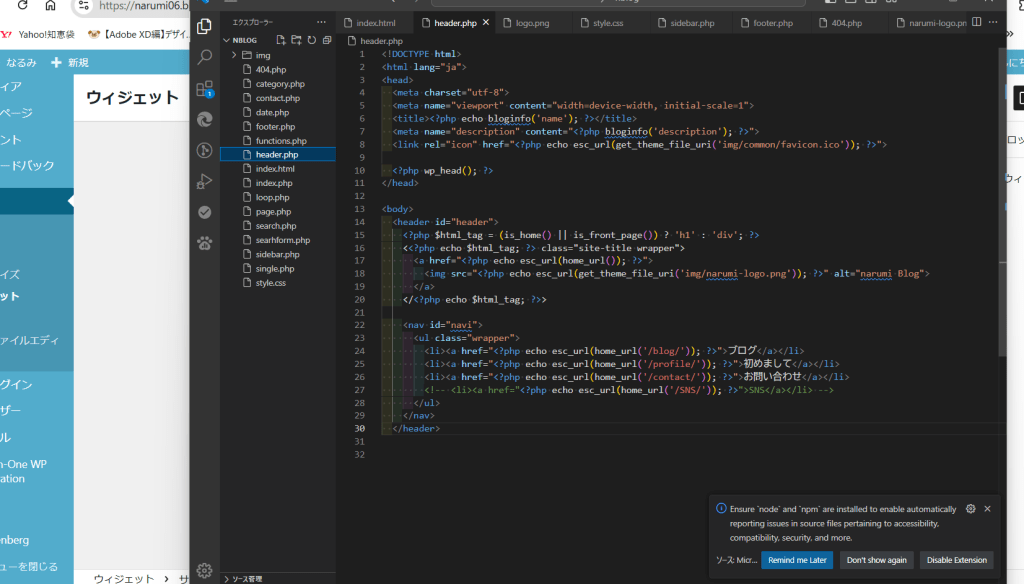Switch to the sidebar.php tab
This screenshot has width=1024, height=584.
[693, 22]
